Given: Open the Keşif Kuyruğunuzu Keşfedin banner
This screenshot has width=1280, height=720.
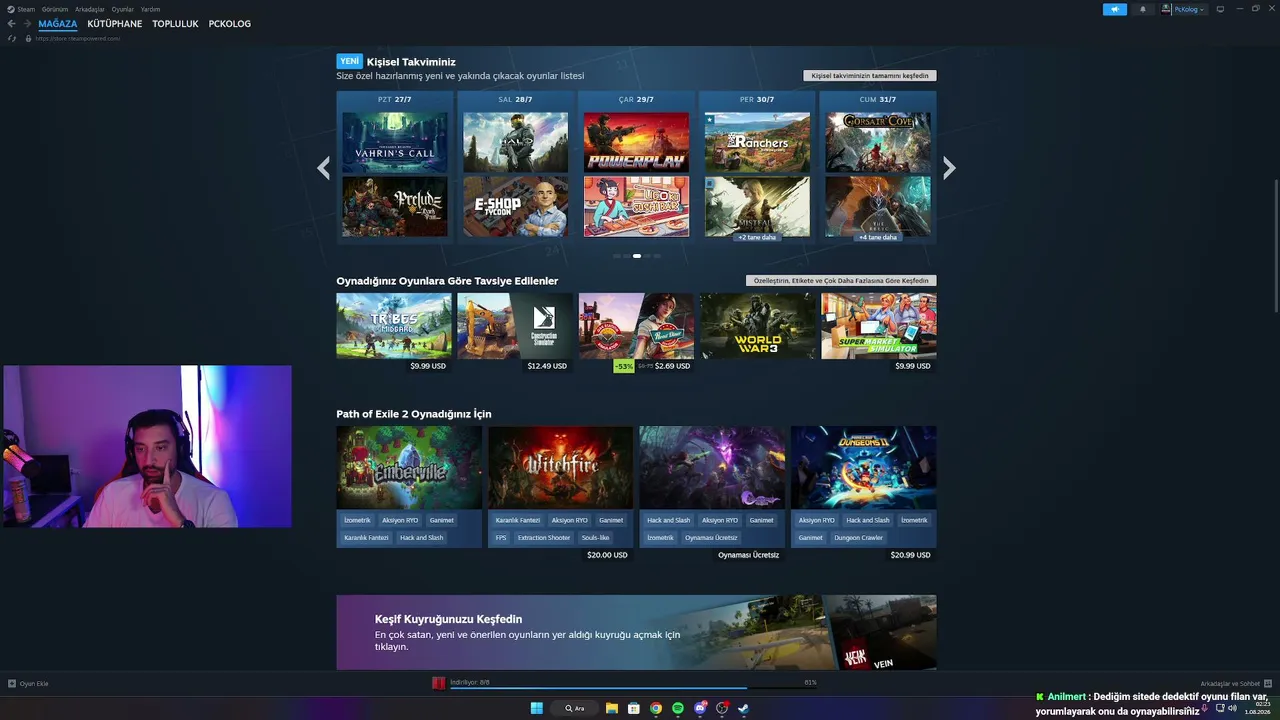Looking at the screenshot, I should pyautogui.click(x=636, y=632).
